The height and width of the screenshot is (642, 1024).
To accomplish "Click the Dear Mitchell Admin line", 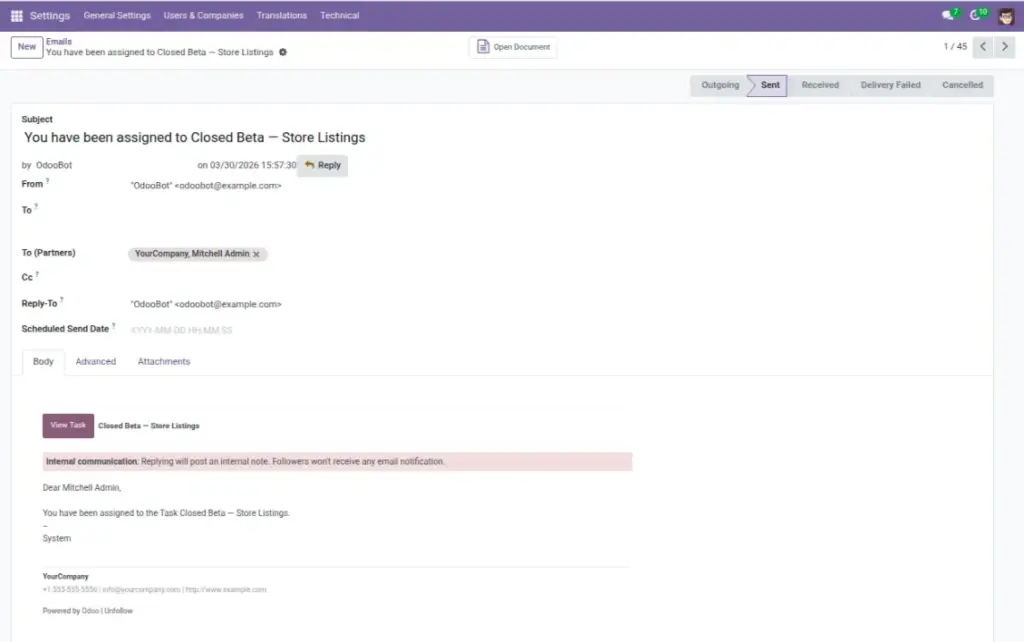I will pyautogui.click(x=82, y=488).
